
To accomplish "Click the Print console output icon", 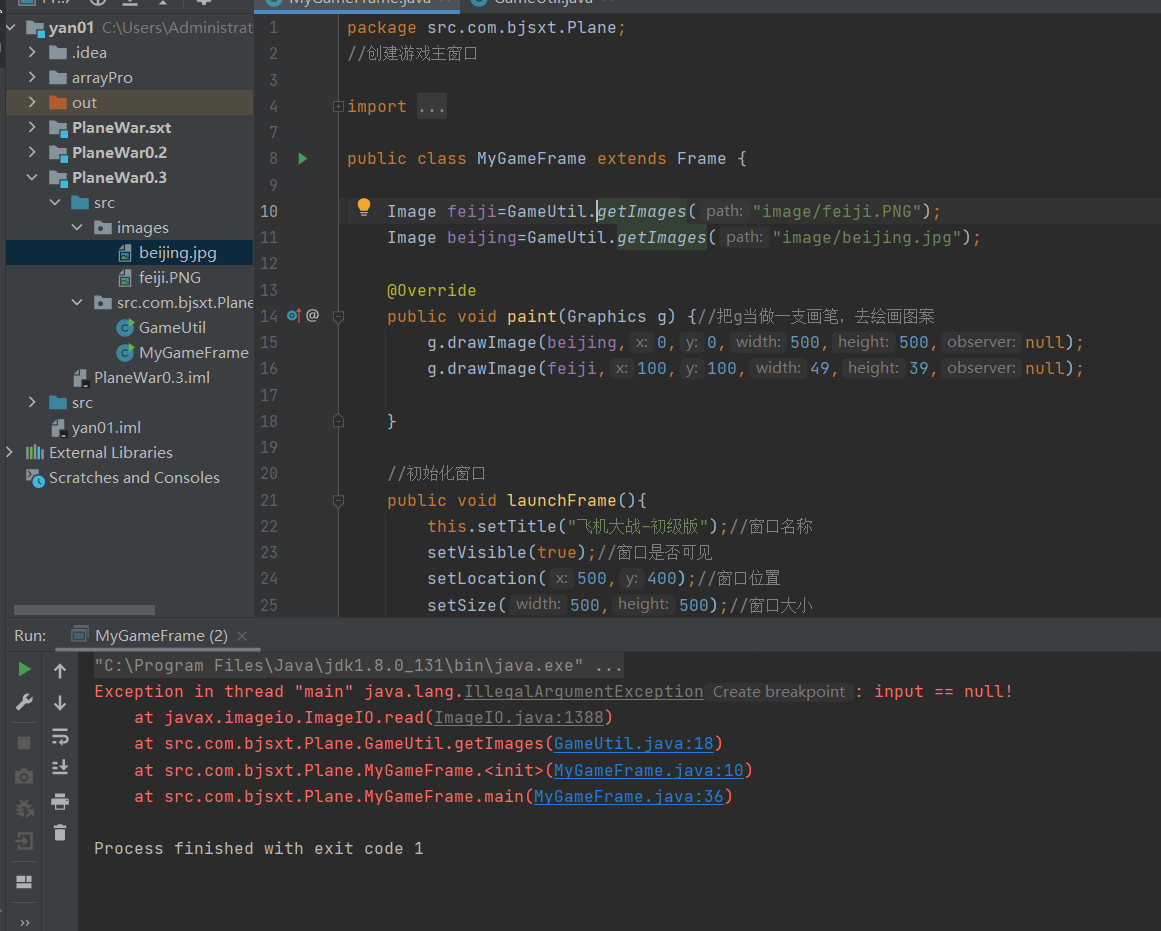I will (x=60, y=801).
